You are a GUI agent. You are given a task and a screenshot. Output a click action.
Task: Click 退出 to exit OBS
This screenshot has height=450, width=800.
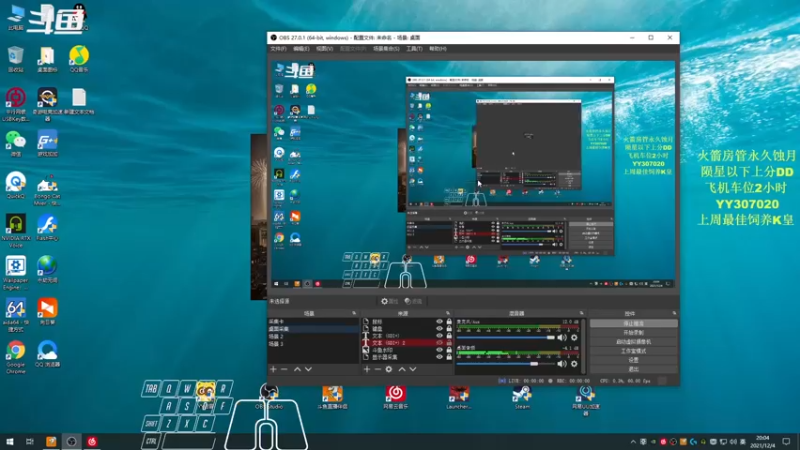click(x=634, y=369)
